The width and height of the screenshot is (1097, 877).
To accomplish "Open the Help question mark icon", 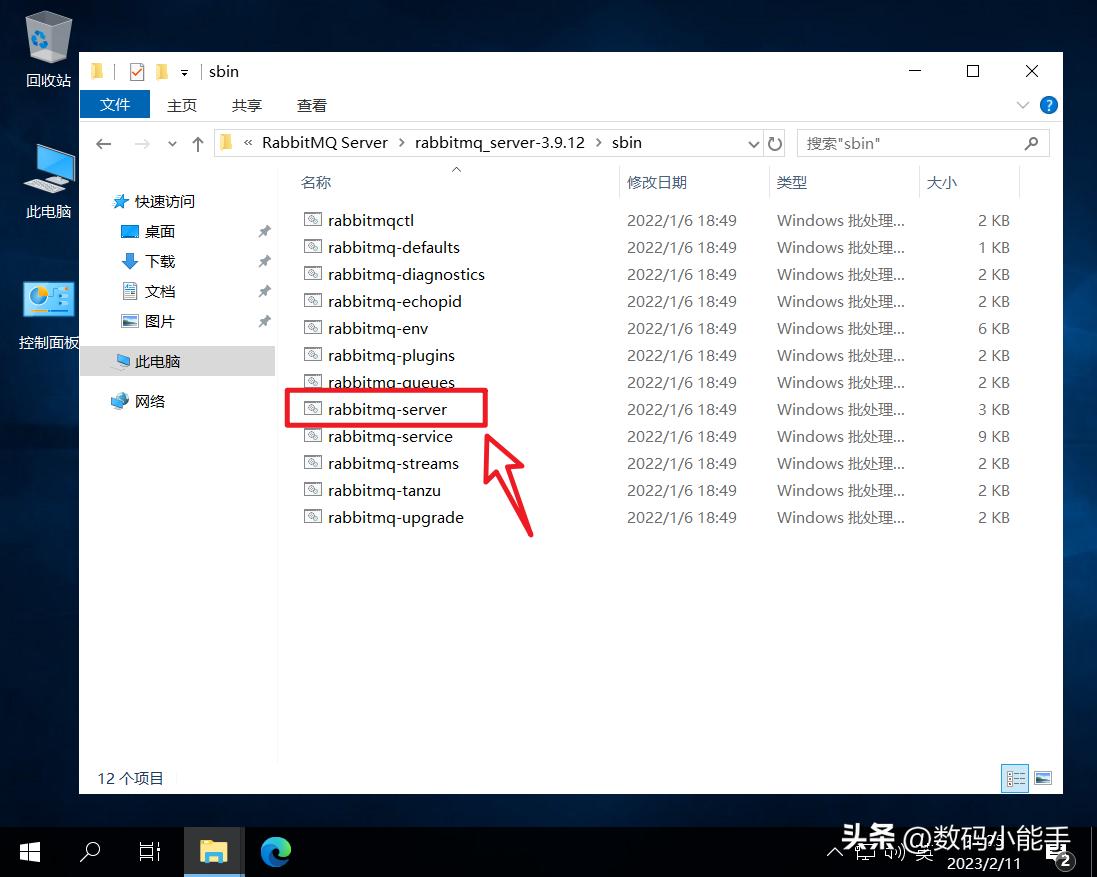I will pyautogui.click(x=1048, y=105).
